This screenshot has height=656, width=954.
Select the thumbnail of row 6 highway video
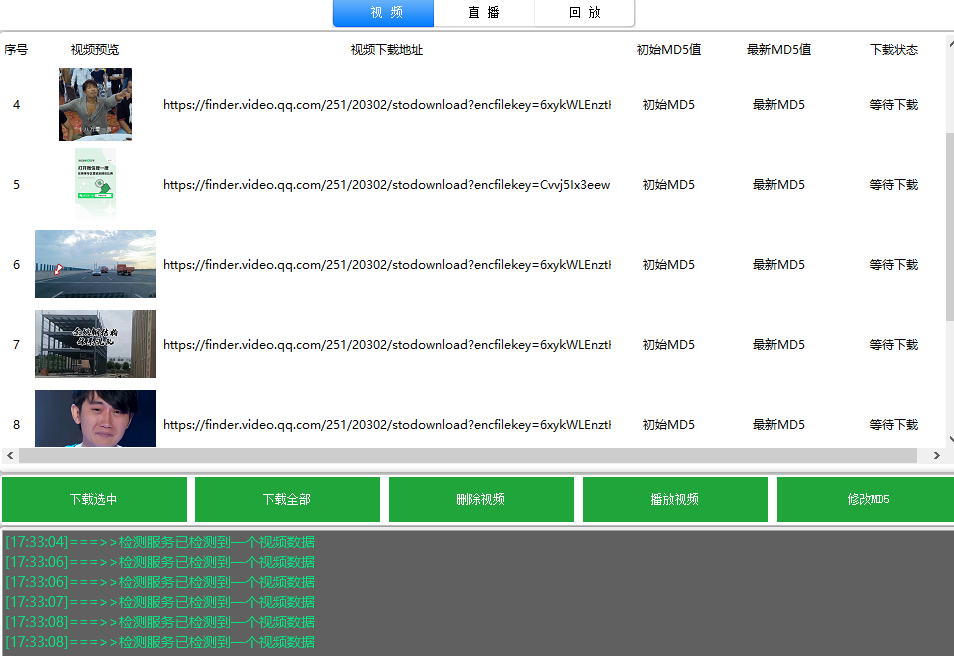tap(95, 264)
